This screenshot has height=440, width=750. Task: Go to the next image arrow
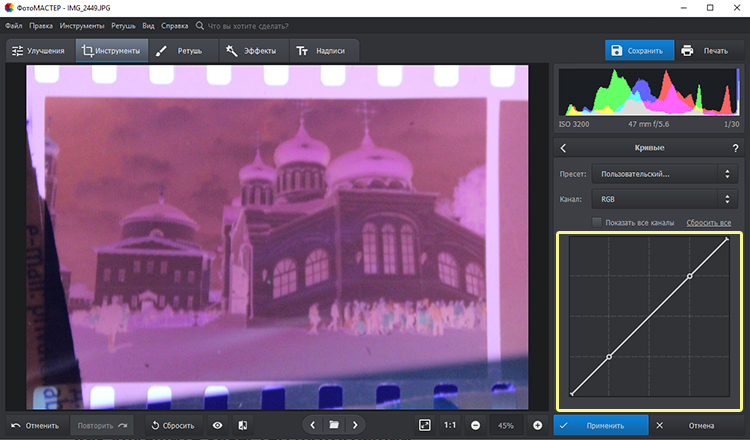tap(356, 425)
